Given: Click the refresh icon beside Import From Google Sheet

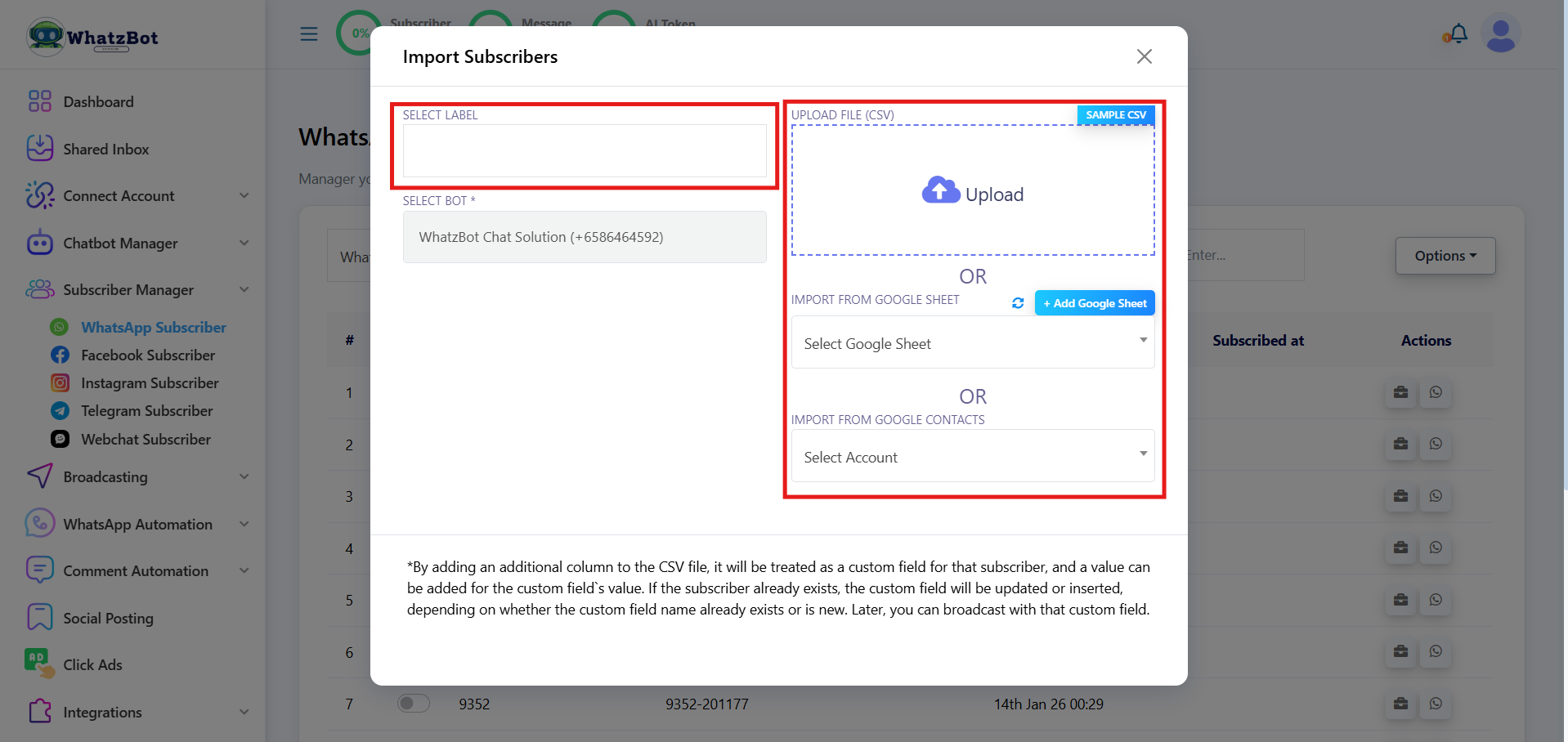Looking at the screenshot, I should (x=1017, y=302).
